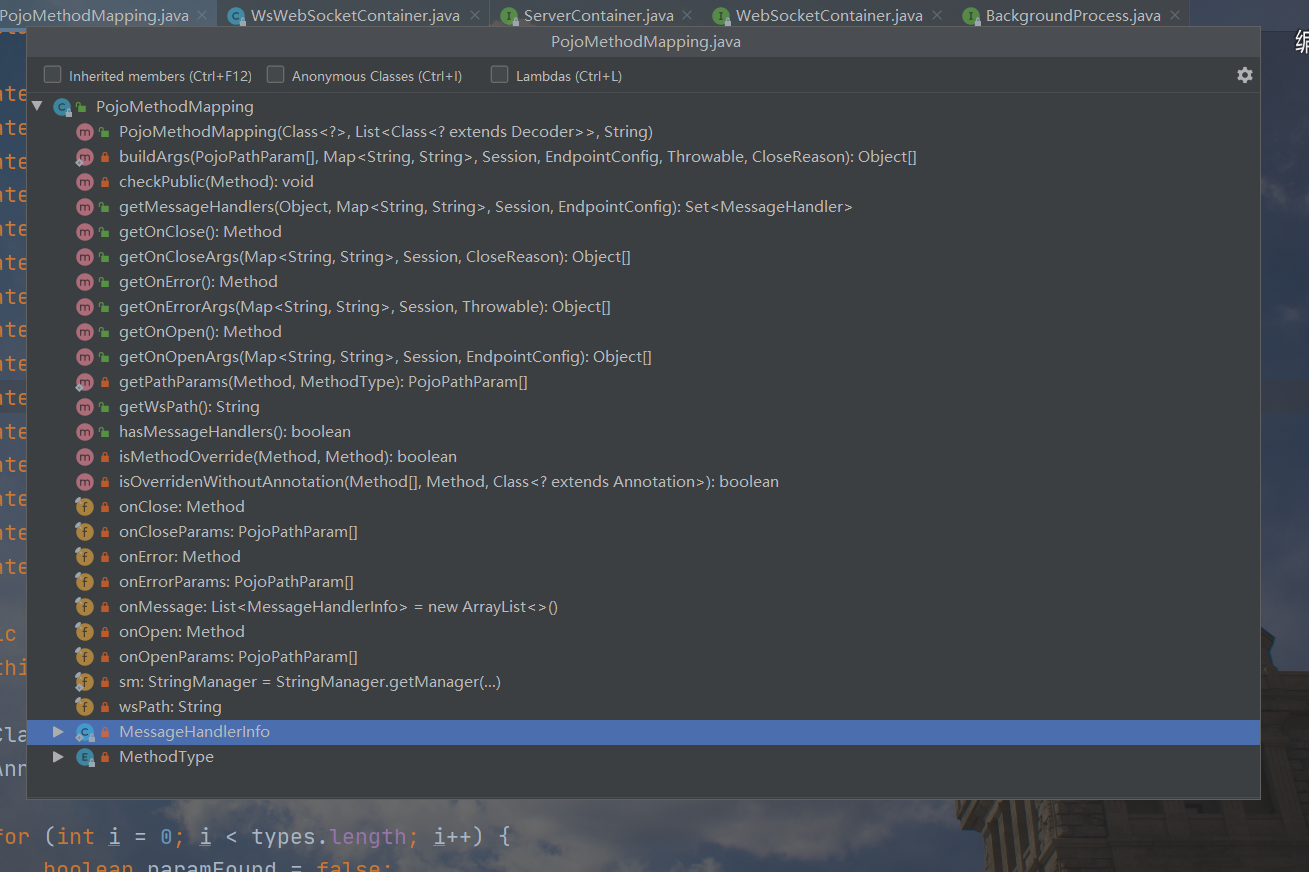Click enum icon beside MethodType
This screenshot has height=872, width=1309.
85,757
